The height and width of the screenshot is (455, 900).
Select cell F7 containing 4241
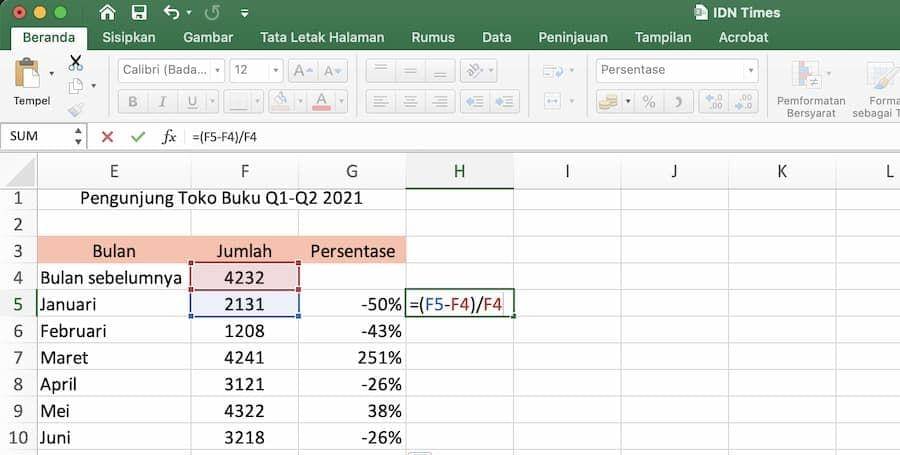(244, 357)
